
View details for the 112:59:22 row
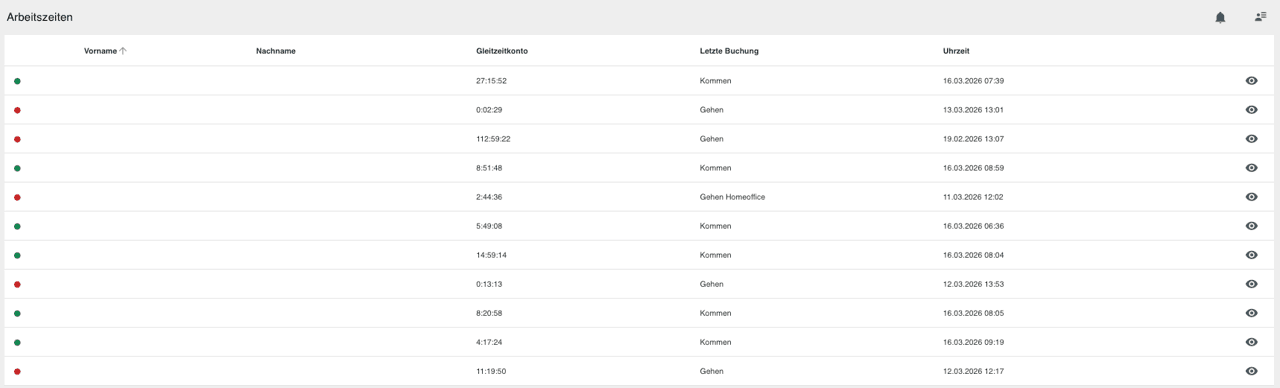click(x=1251, y=139)
